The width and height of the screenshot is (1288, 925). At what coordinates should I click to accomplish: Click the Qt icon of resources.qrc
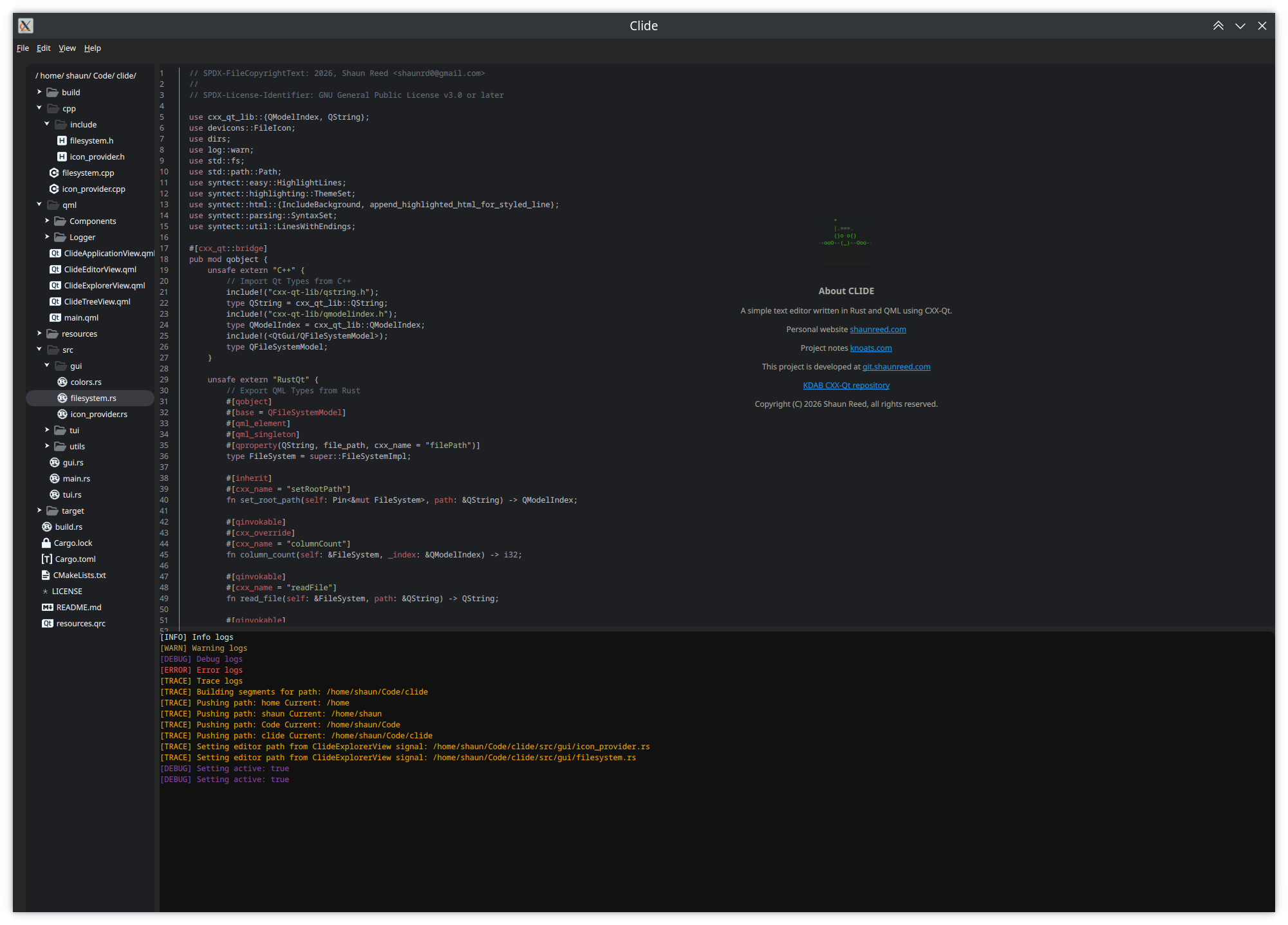pyautogui.click(x=48, y=624)
